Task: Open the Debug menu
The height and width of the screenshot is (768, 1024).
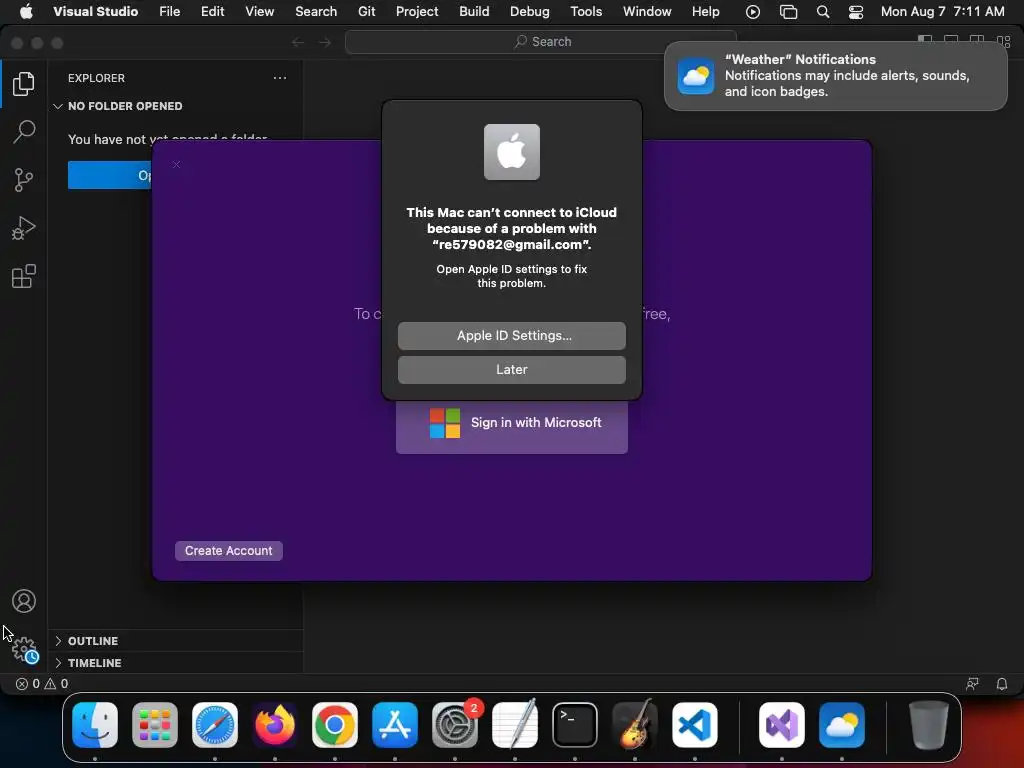Action: [529, 11]
